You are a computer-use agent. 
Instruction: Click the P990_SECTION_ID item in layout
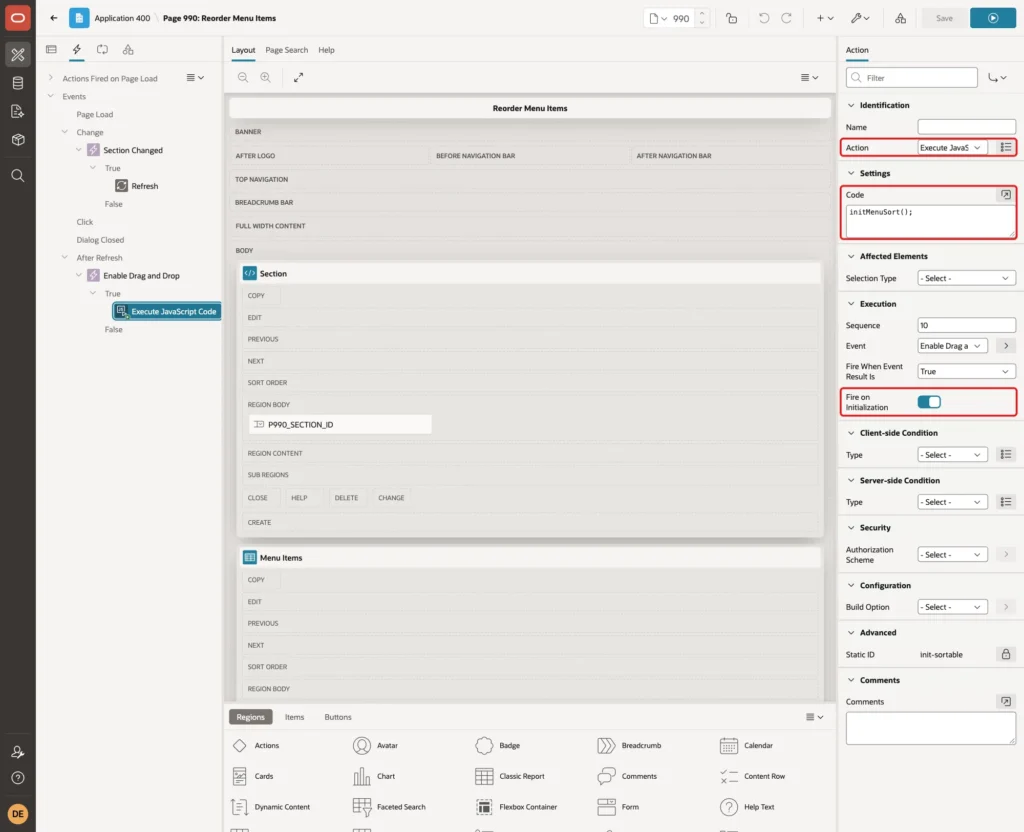click(340, 424)
